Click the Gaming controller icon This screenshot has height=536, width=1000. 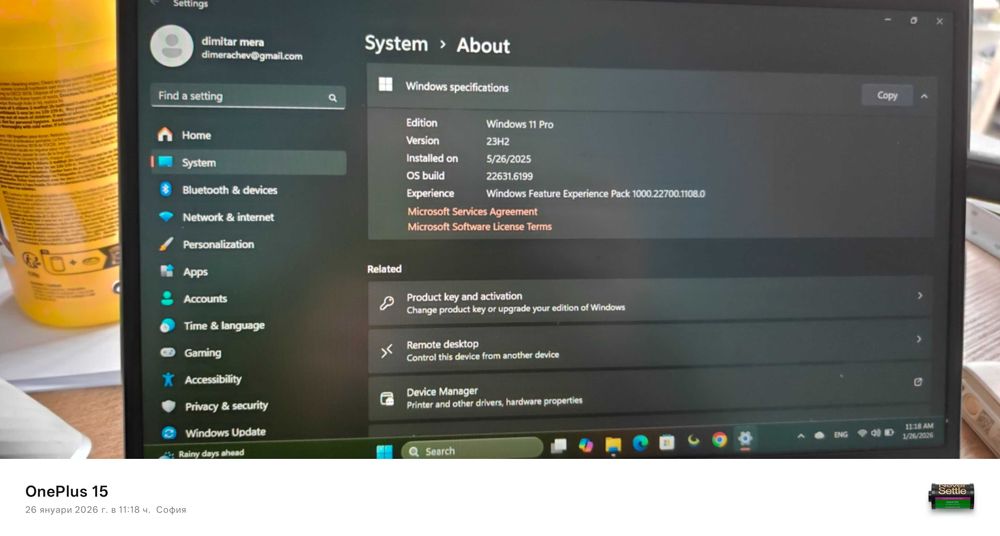[x=168, y=352]
